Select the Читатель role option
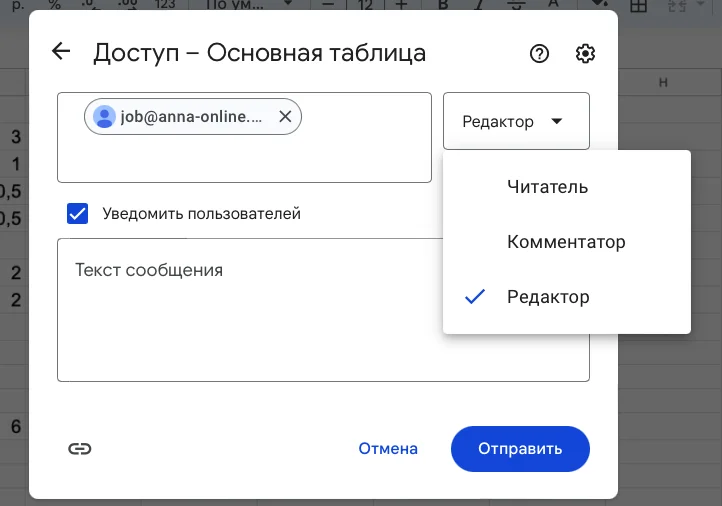 click(547, 187)
